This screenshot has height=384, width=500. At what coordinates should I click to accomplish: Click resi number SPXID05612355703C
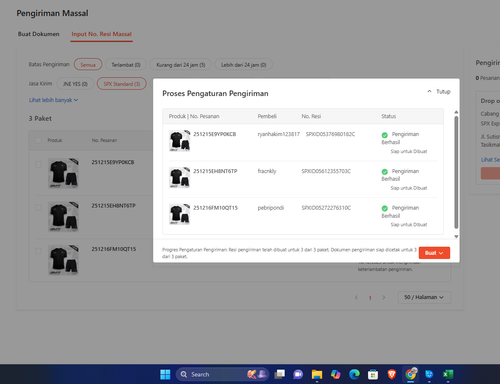click(x=326, y=171)
